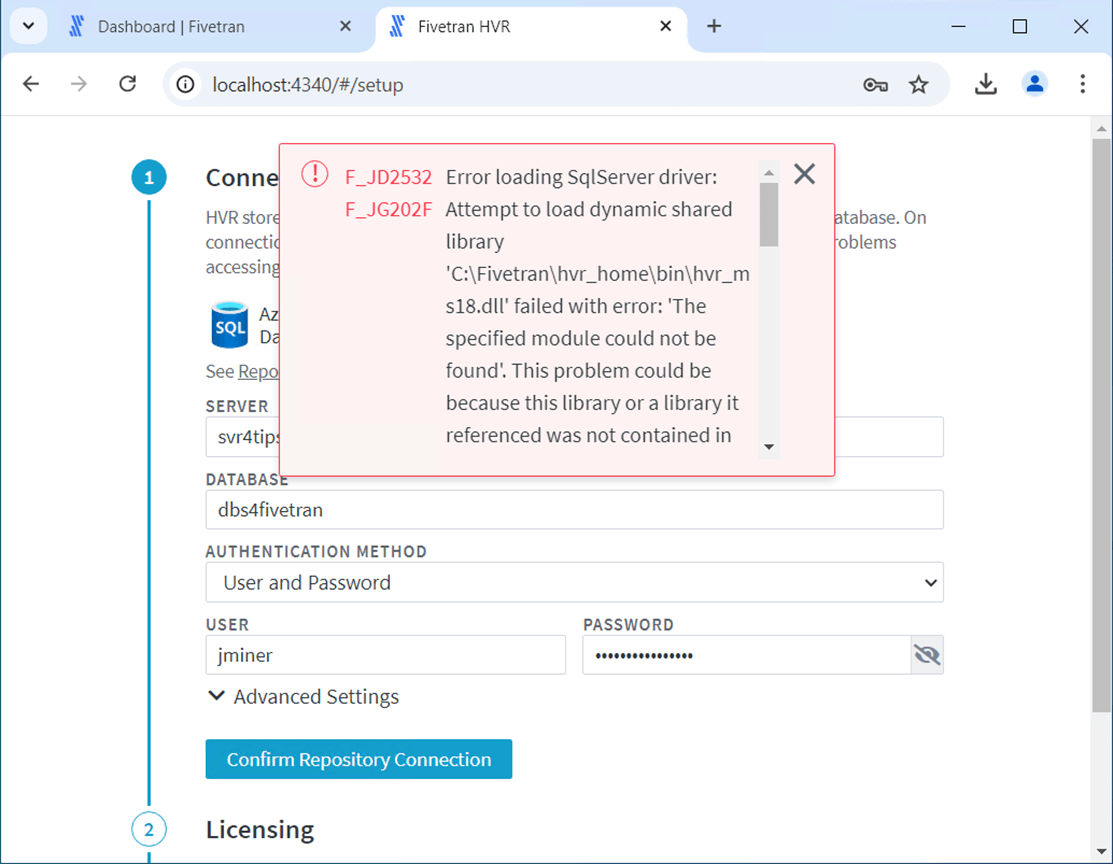Select step 2 Licensing circle
Screen dimensions: 1113x864
click(149, 829)
